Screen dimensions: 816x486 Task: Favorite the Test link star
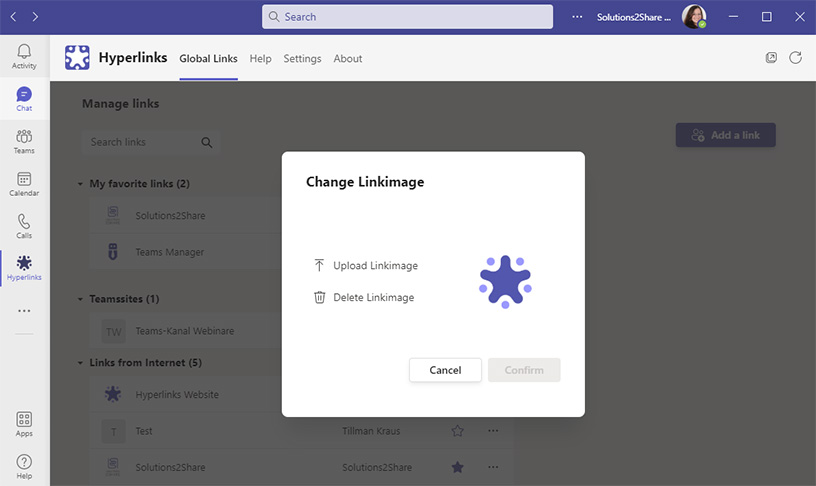457,431
